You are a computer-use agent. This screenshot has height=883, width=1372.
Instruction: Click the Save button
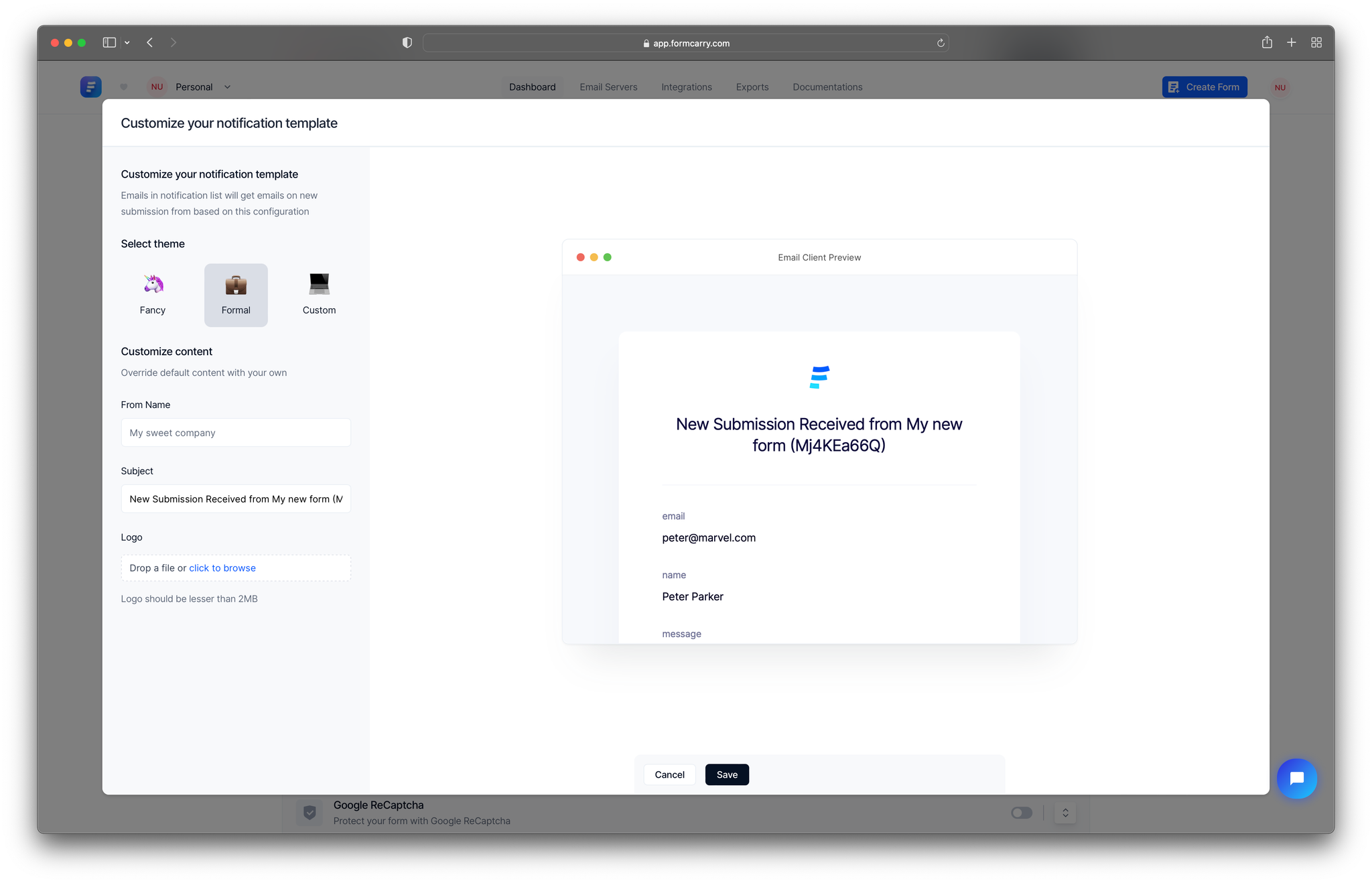point(727,774)
